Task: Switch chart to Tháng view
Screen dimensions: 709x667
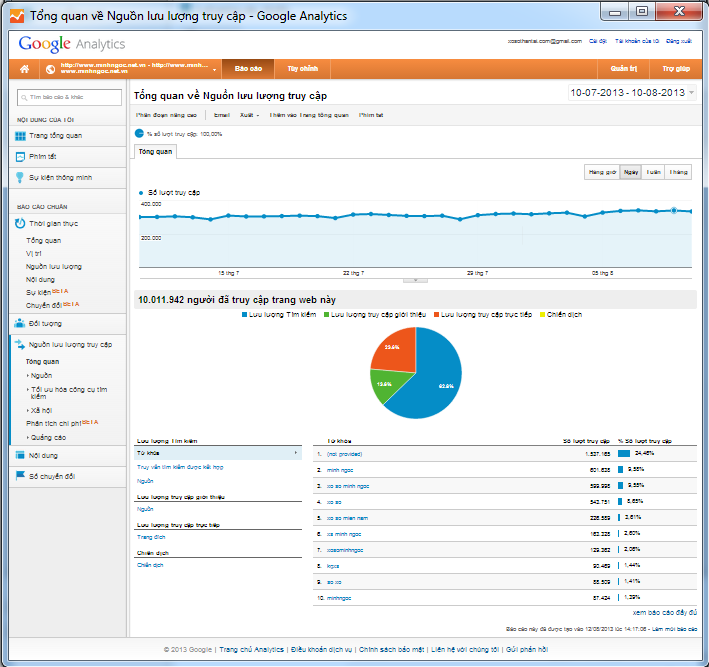Action: [678, 172]
